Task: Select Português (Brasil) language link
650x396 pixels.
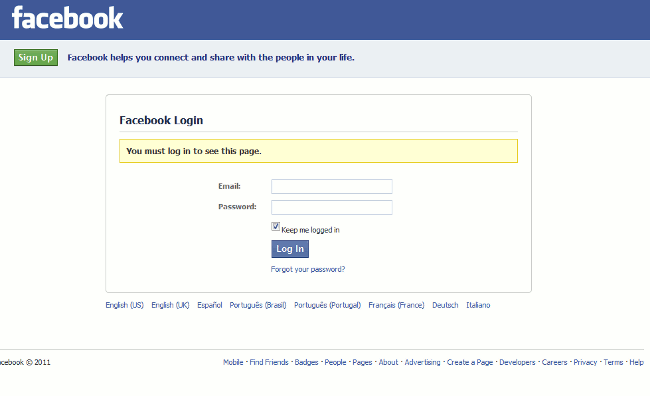Action: (x=258, y=305)
